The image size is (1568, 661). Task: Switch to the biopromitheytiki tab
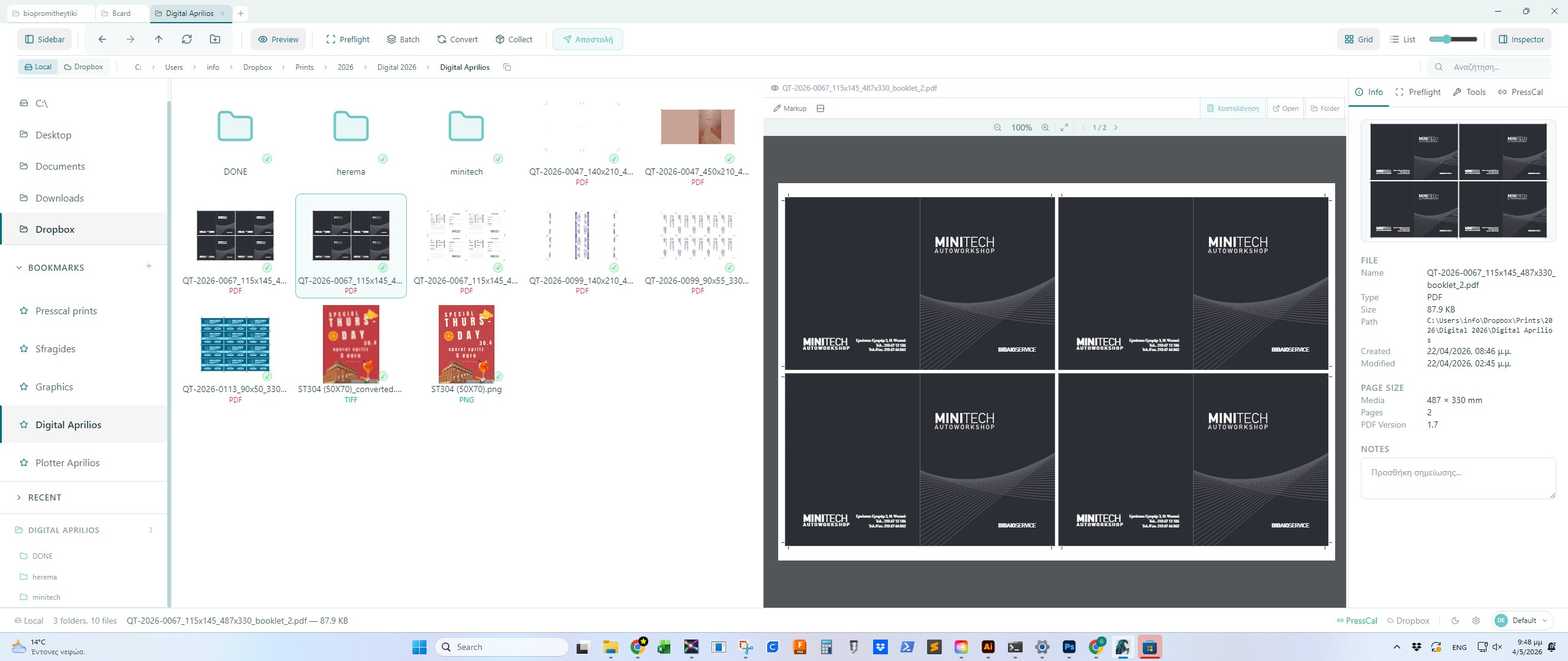[50, 13]
